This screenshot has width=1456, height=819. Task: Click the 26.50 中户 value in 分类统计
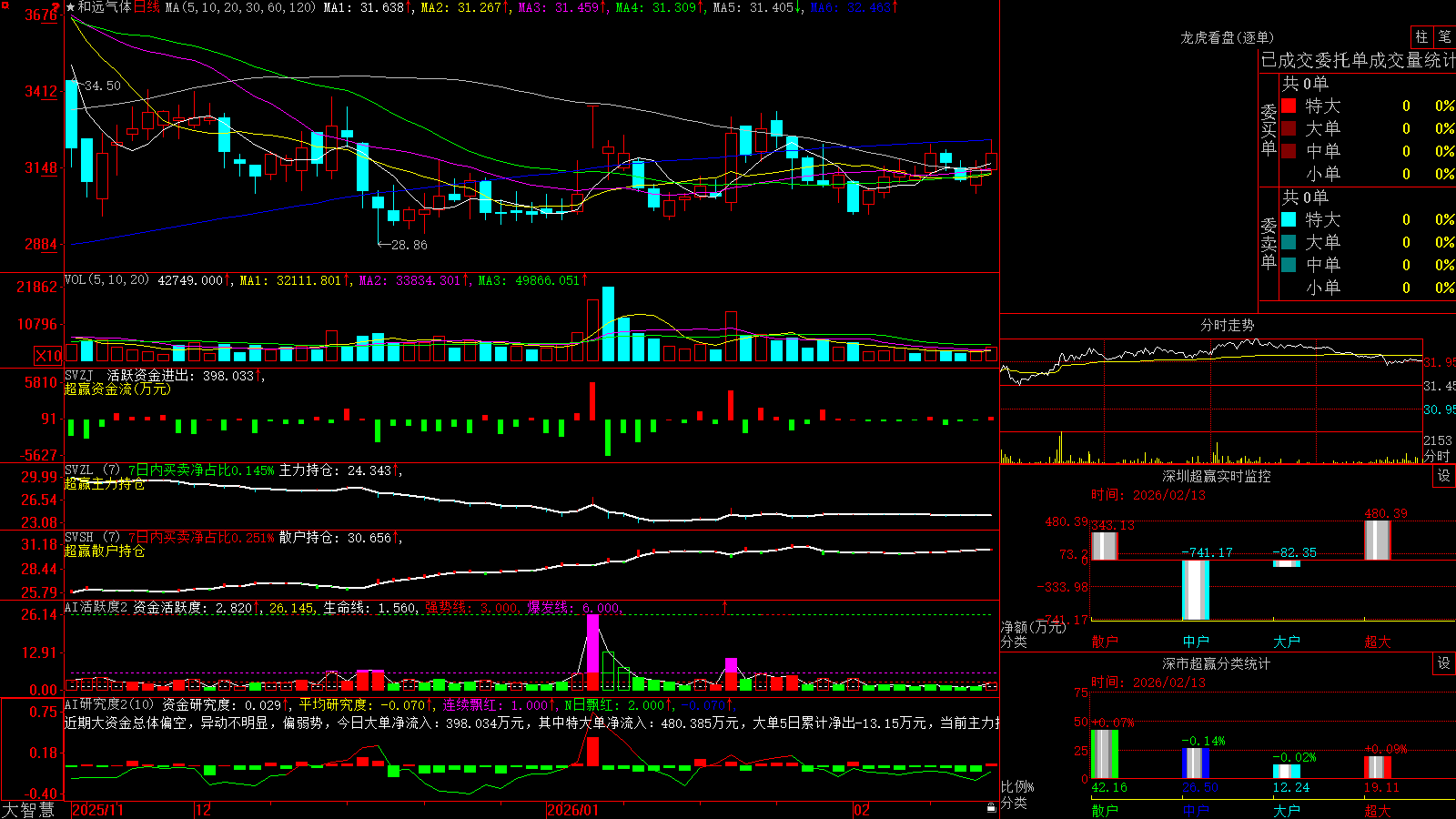click(x=1200, y=787)
